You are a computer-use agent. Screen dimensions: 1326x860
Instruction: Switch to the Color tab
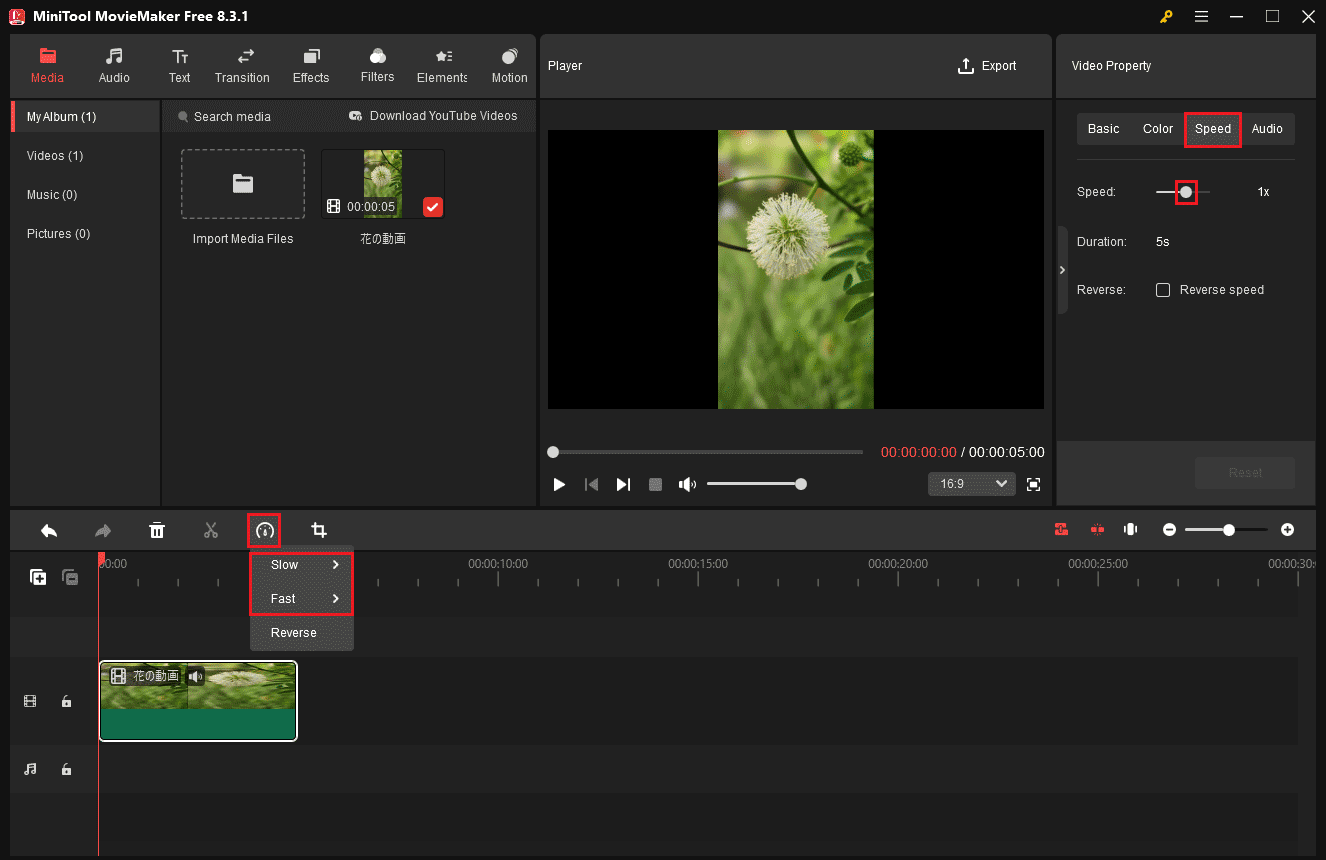(x=1158, y=129)
